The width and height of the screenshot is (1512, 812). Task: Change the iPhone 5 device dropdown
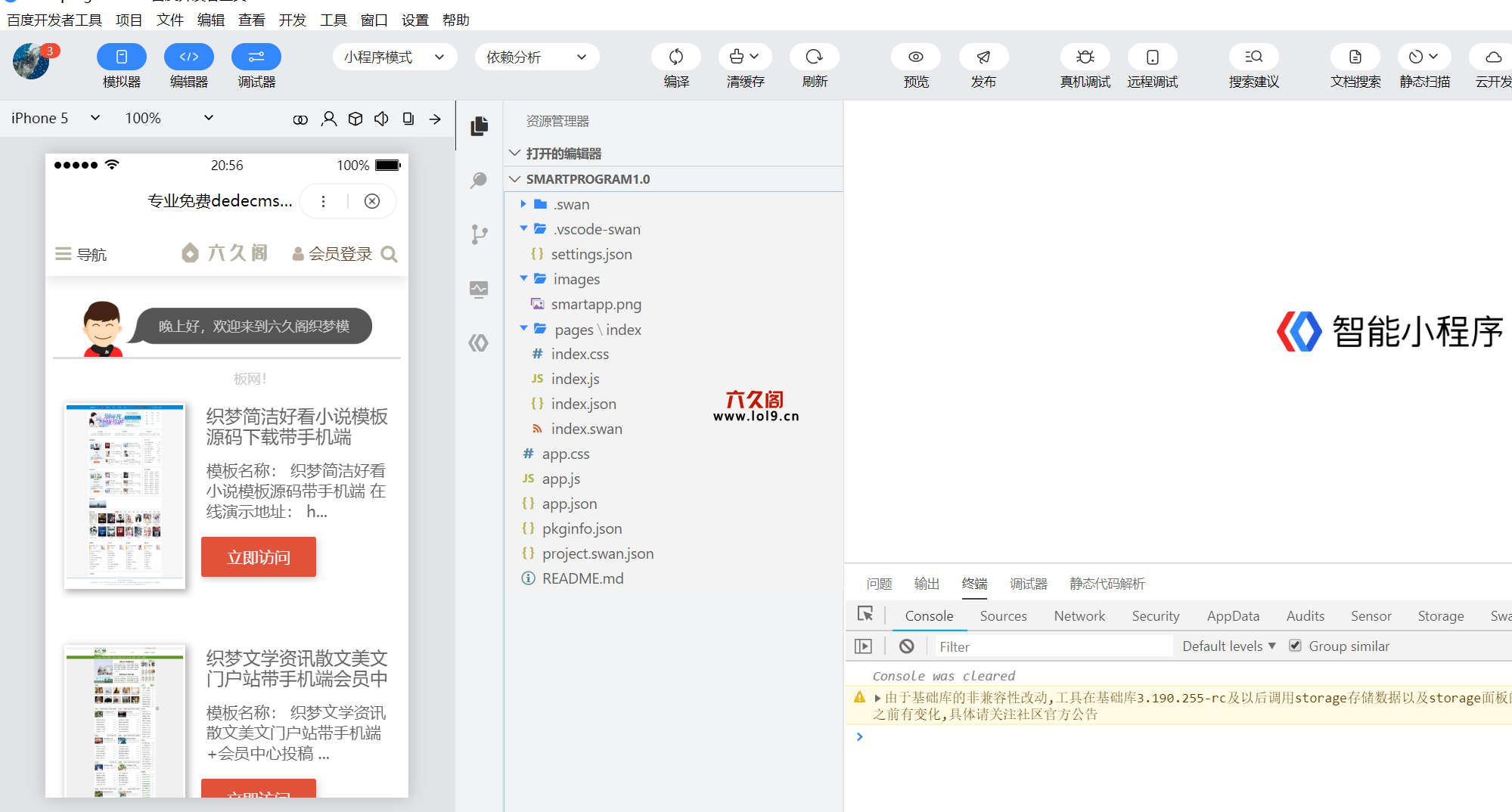[55, 118]
